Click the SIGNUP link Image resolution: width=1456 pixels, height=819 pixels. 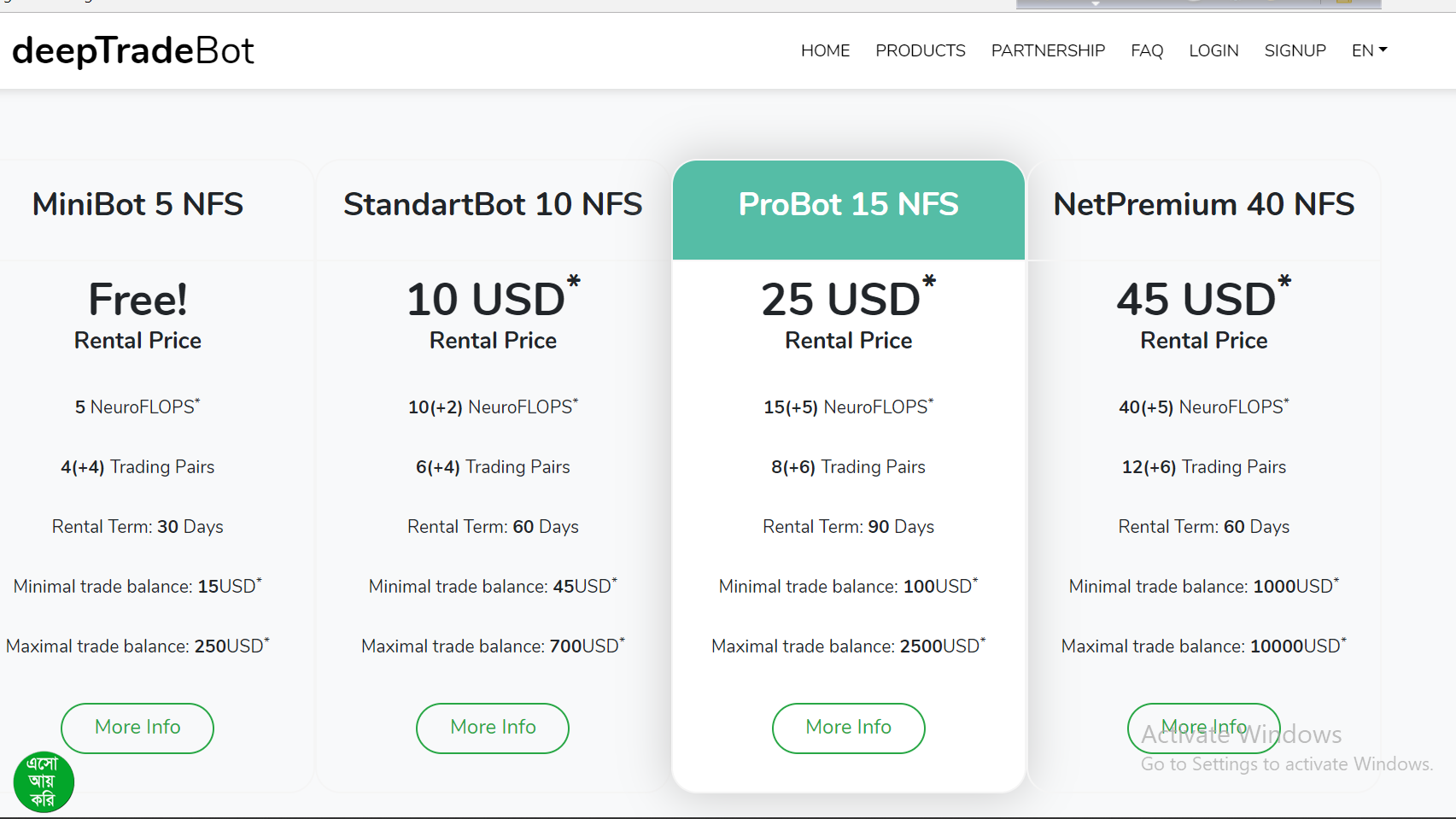[1295, 50]
